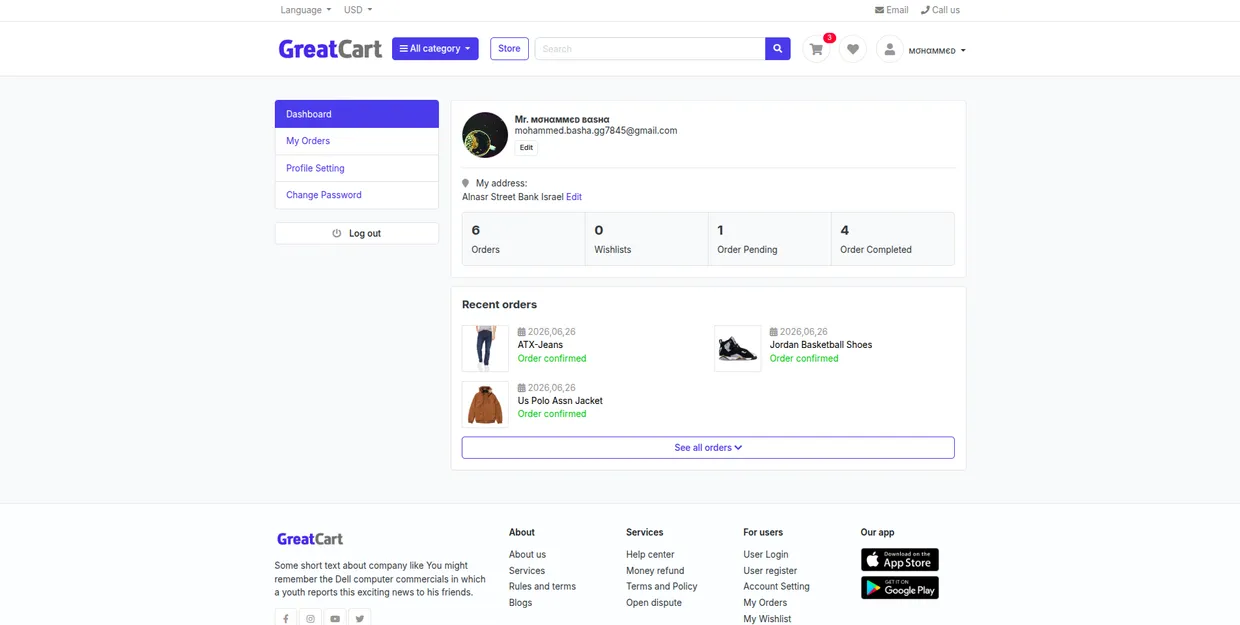Open the wishlist heart icon

click(x=853, y=49)
